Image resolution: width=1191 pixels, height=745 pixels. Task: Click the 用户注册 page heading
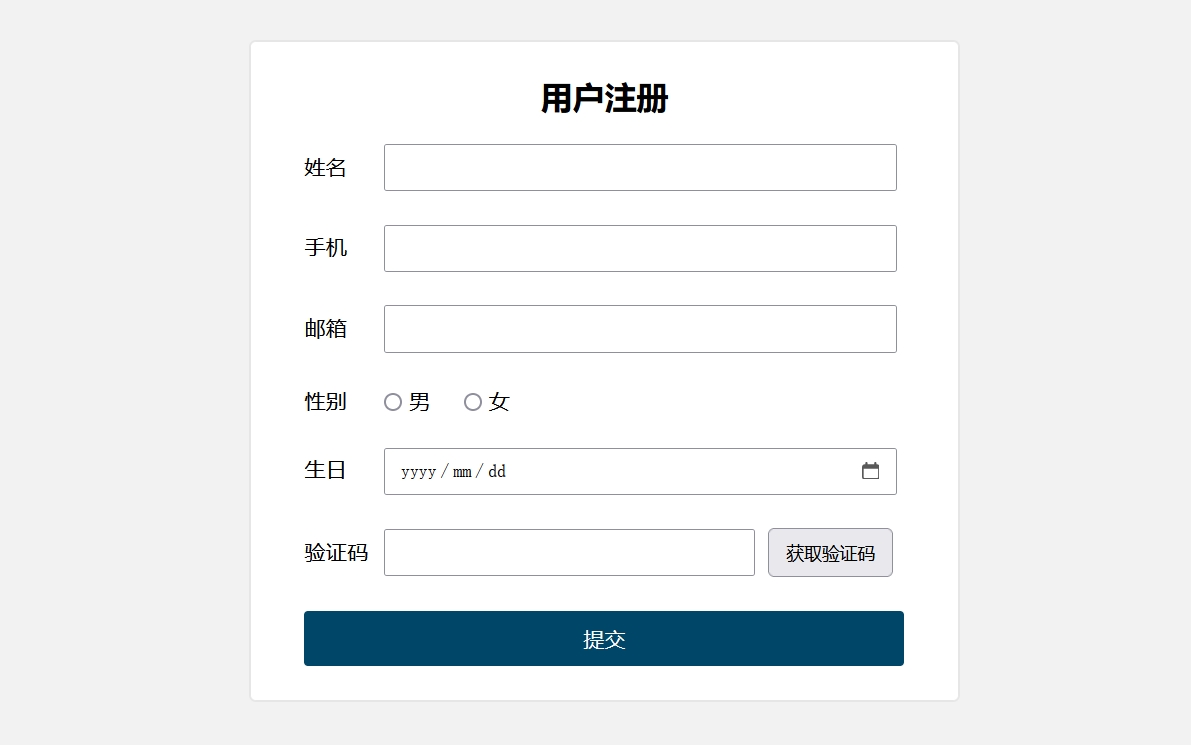click(x=604, y=99)
